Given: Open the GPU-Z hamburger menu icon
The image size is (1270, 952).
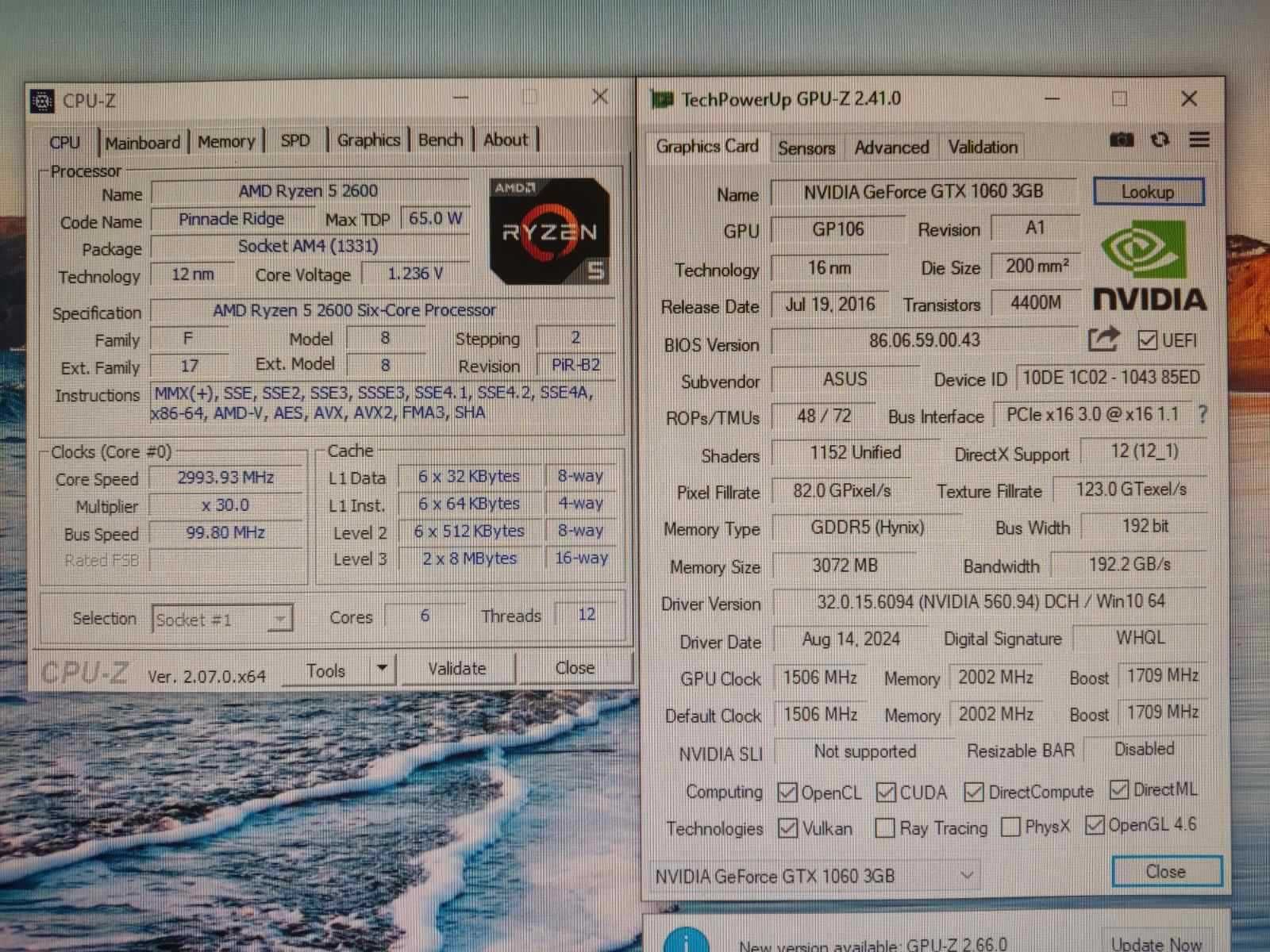Looking at the screenshot, I should click(x=1199, y=140).
